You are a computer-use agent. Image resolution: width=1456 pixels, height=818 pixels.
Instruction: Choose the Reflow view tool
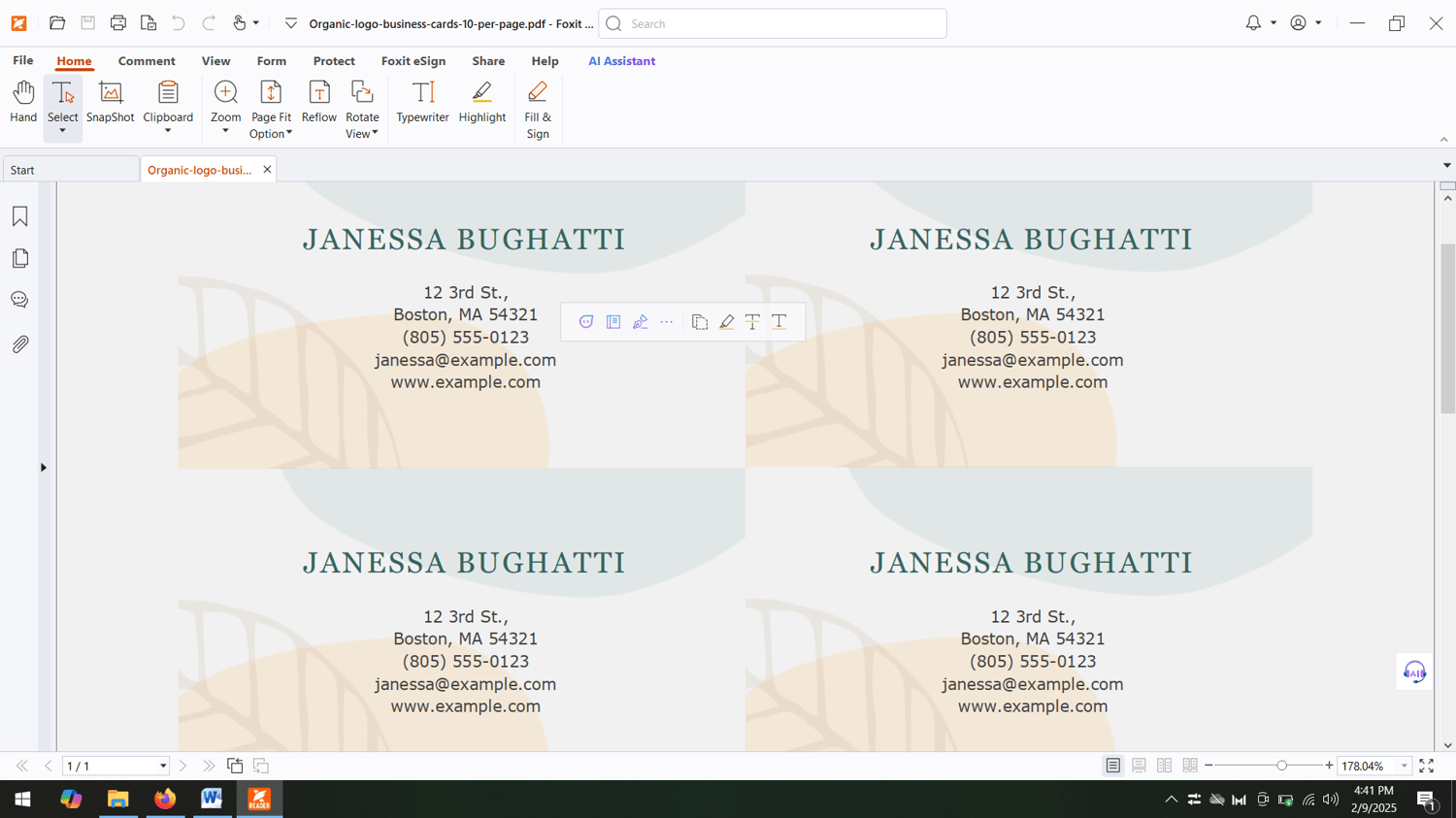(318, 103)
